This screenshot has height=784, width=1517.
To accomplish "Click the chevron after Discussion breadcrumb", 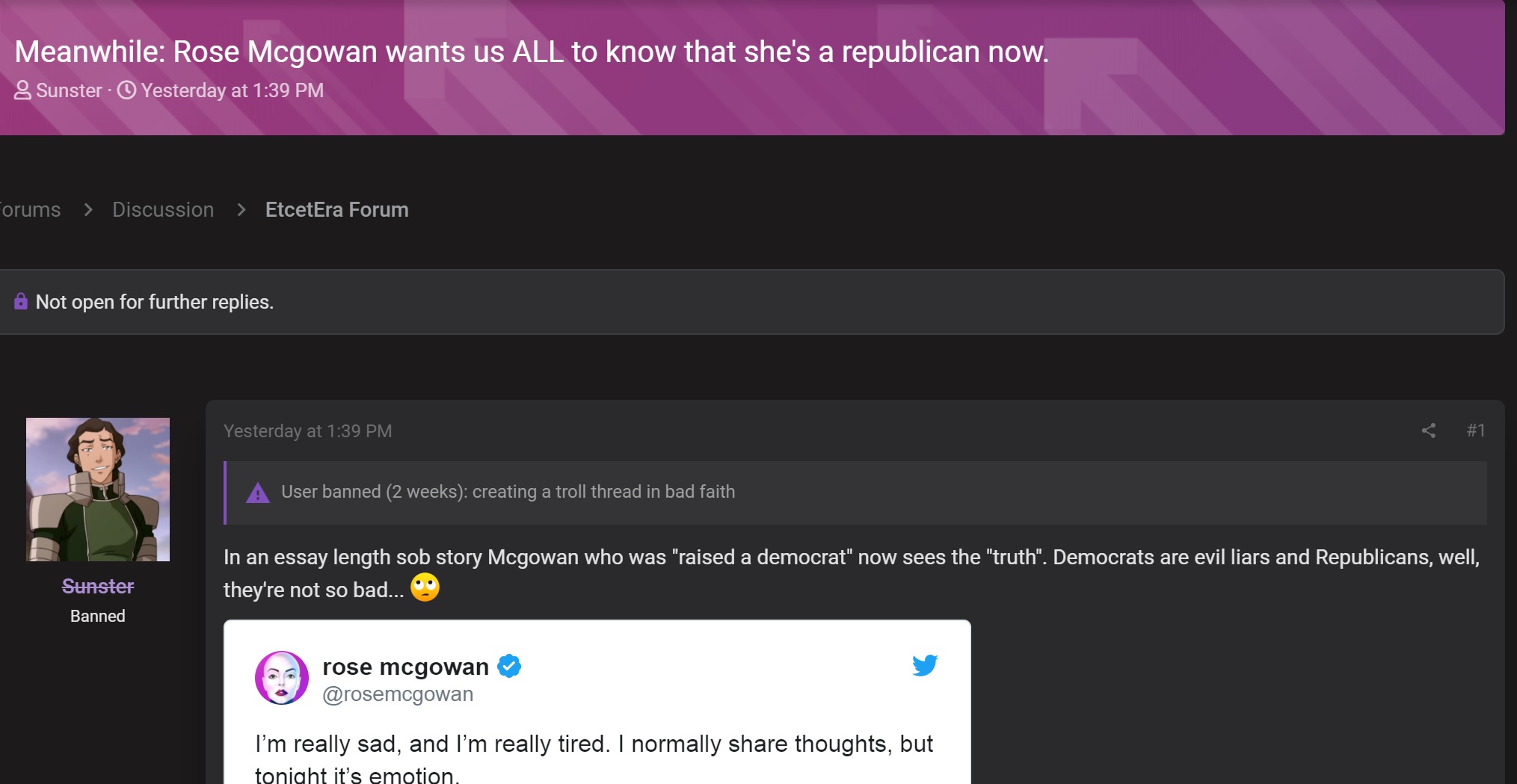I will (x=241, y=210).
